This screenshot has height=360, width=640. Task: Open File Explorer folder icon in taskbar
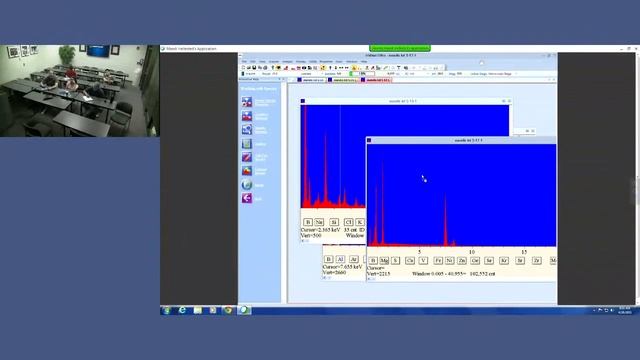[x=198, y=311]
